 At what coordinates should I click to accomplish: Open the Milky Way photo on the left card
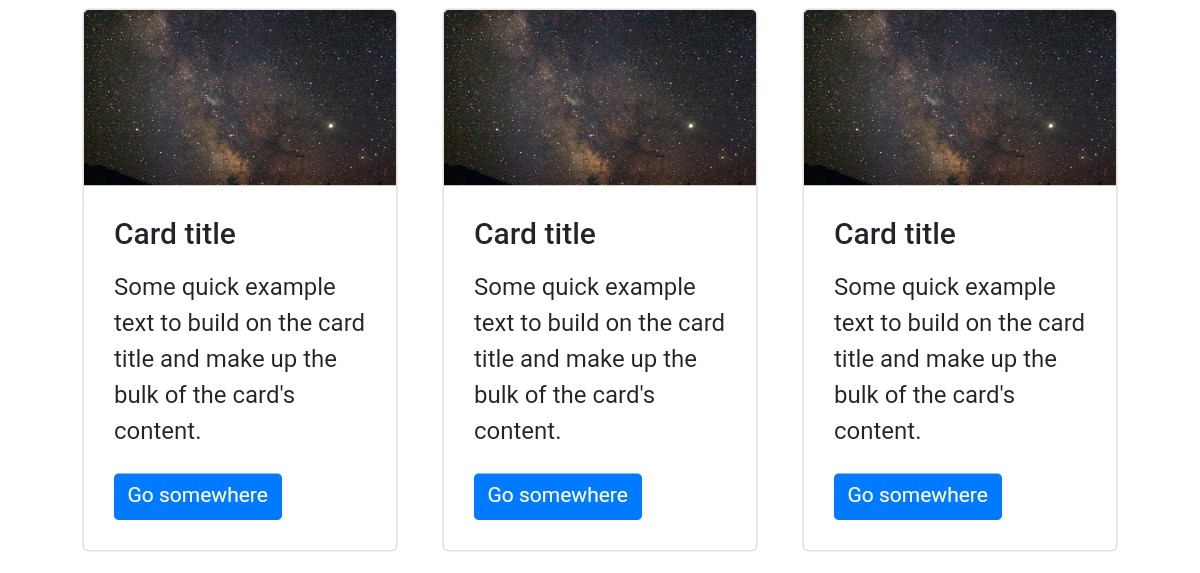pyautogui.click(x=240, y=98)
